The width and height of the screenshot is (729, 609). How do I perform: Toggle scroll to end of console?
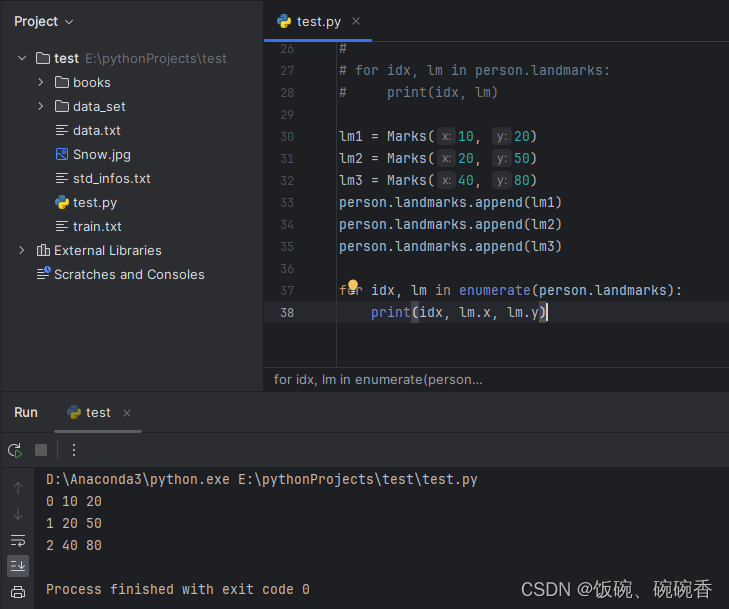[18, 566]
